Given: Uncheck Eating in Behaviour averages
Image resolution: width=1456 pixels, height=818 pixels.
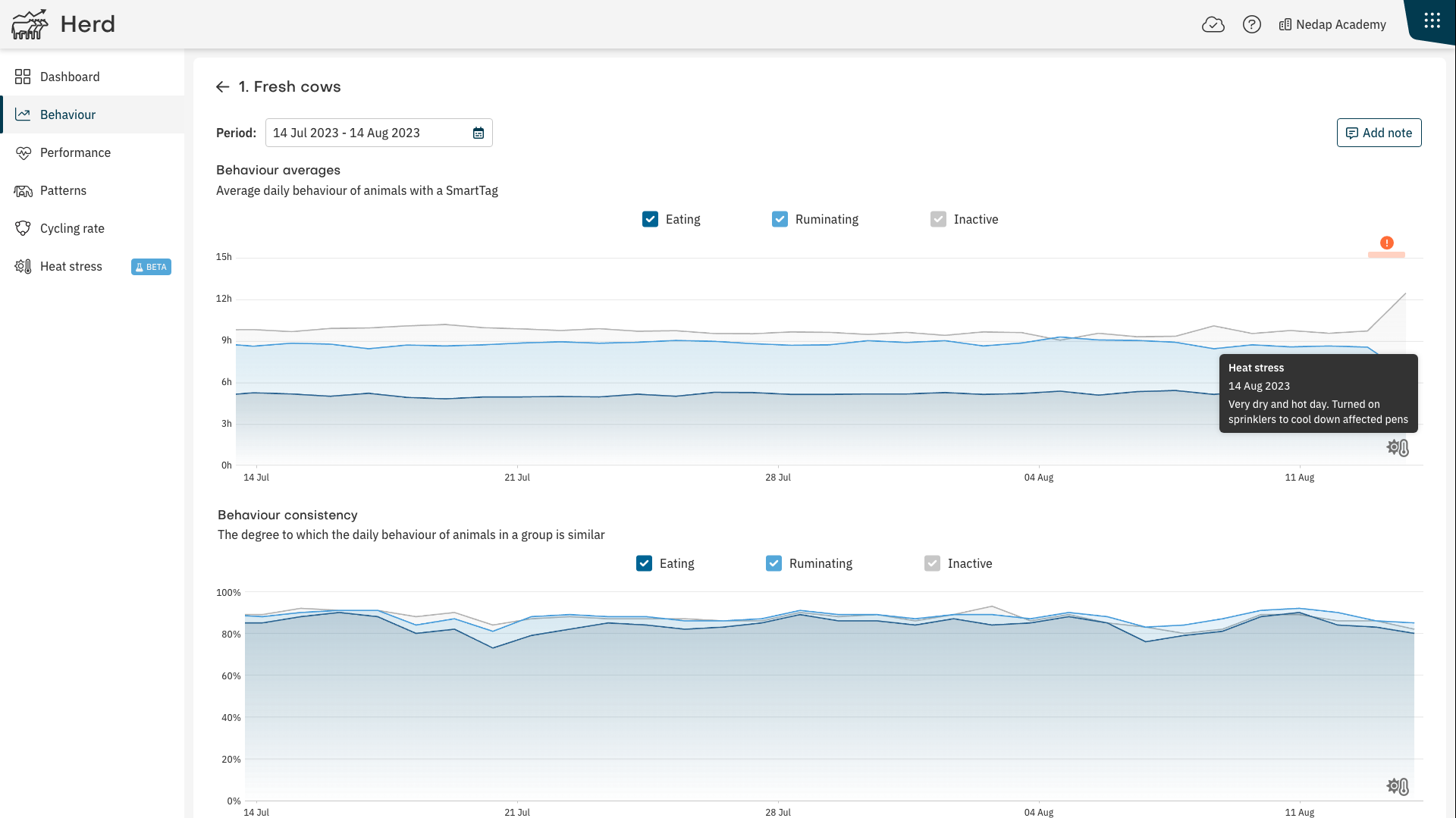Looking at the screenshot, I should pos(650,219).
